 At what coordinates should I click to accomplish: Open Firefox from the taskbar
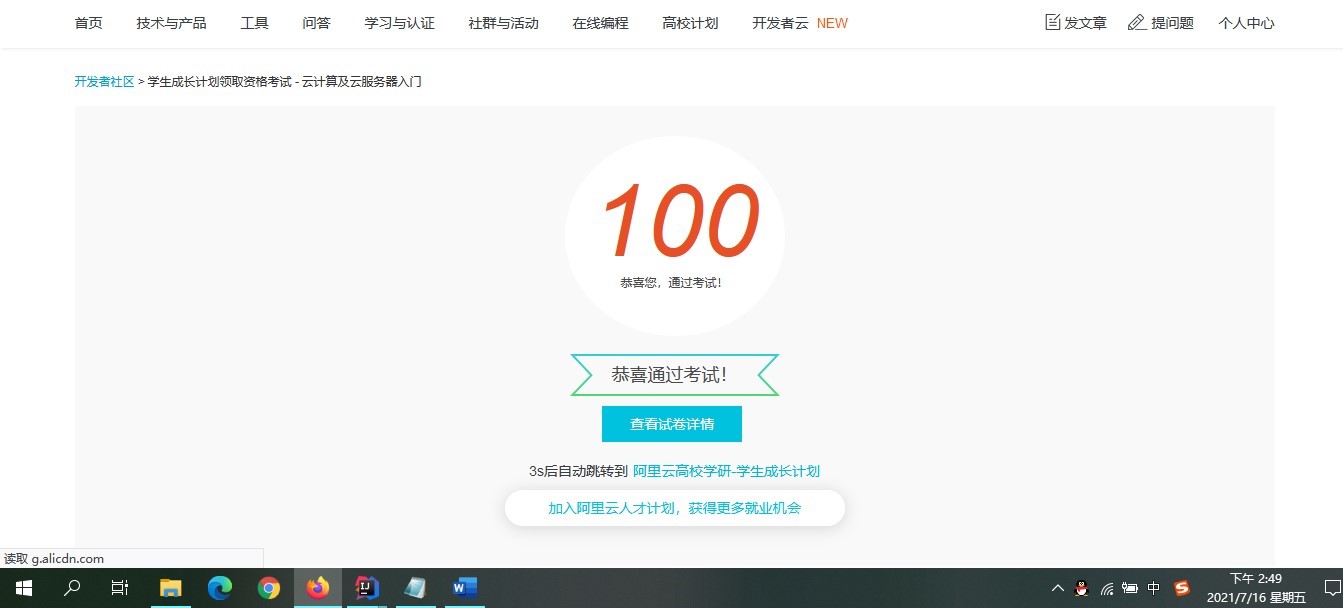click(317, 588)
